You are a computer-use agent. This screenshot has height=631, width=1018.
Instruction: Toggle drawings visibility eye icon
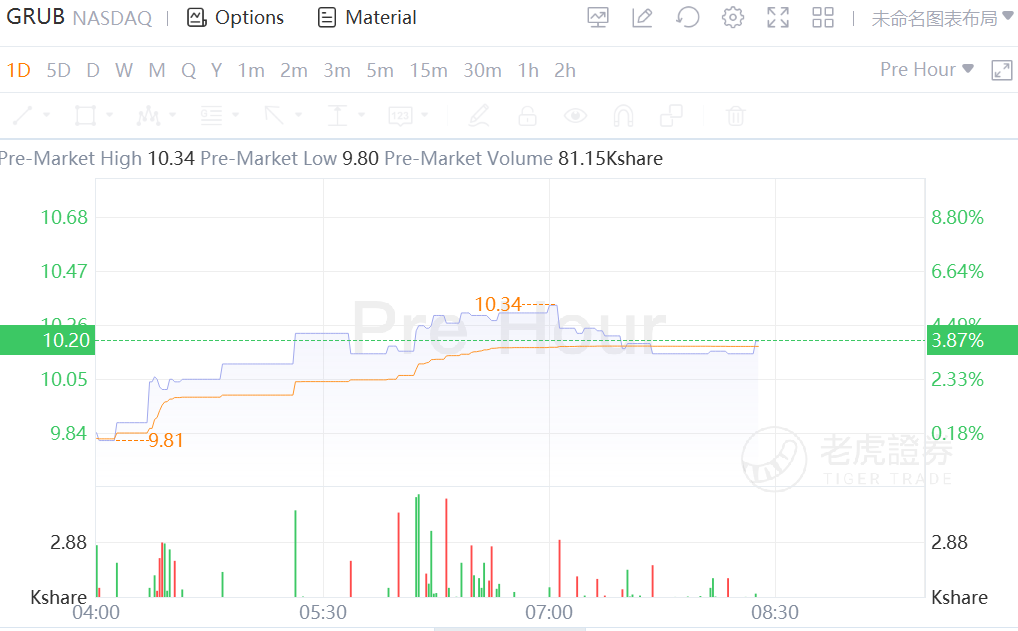(575, 116)
